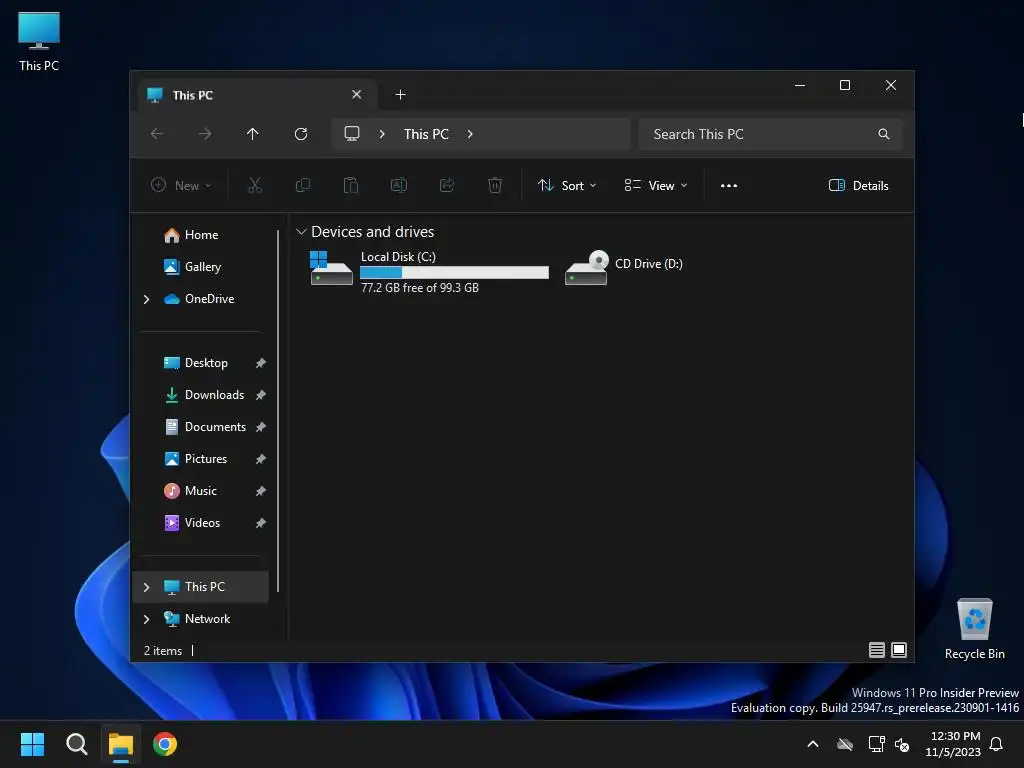Launch Google Chrome from taskbar

(x=165, y=744)
